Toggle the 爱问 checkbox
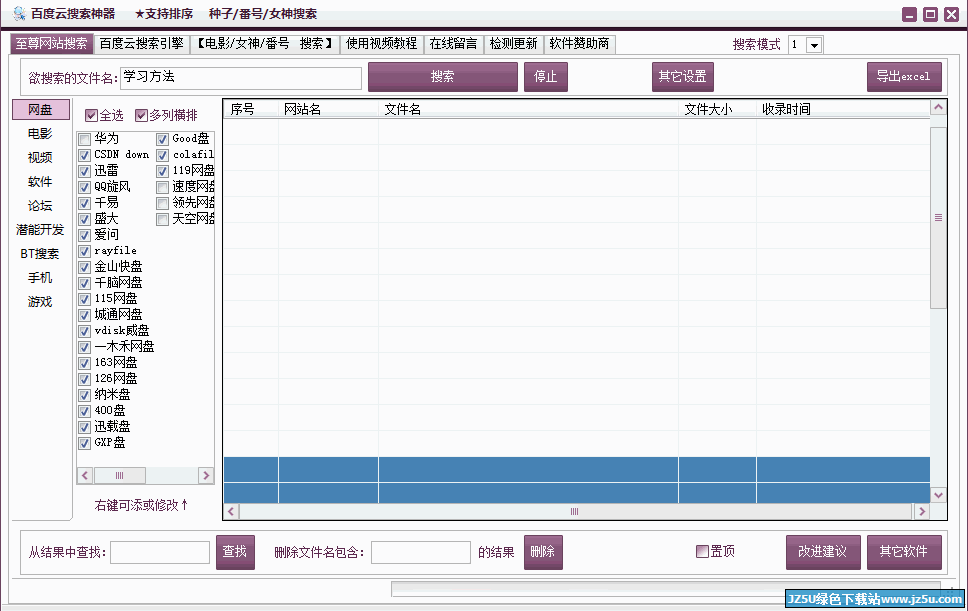This screenshot has height=611, width=968. 85,235
